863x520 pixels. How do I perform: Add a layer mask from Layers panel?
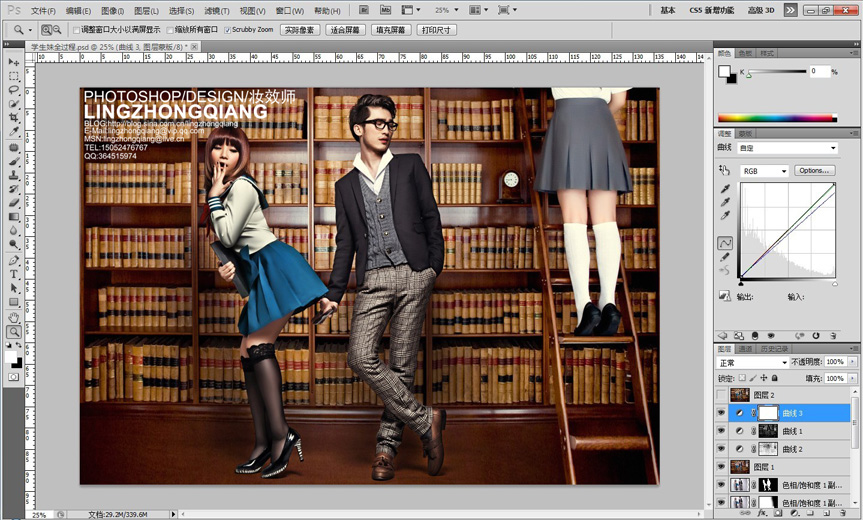778,513
